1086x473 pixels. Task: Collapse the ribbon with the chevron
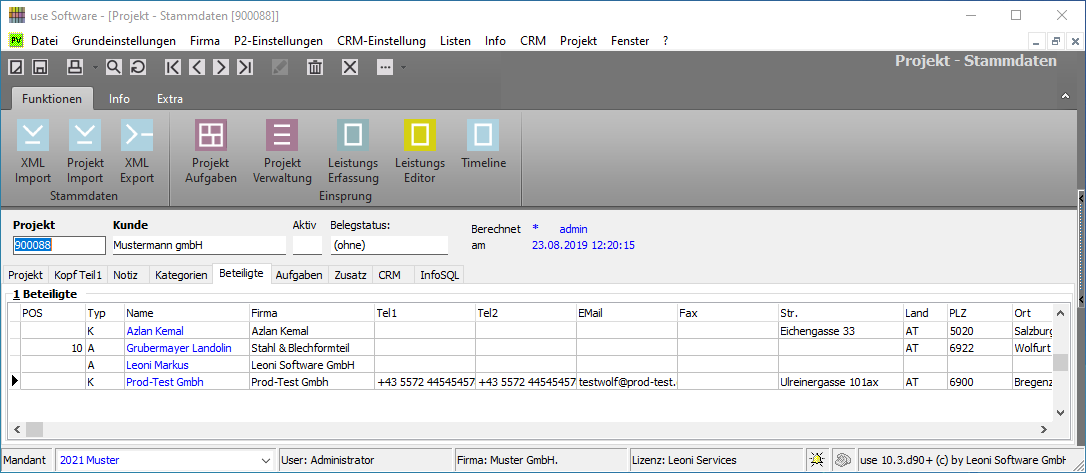(x=1064, y=97)
